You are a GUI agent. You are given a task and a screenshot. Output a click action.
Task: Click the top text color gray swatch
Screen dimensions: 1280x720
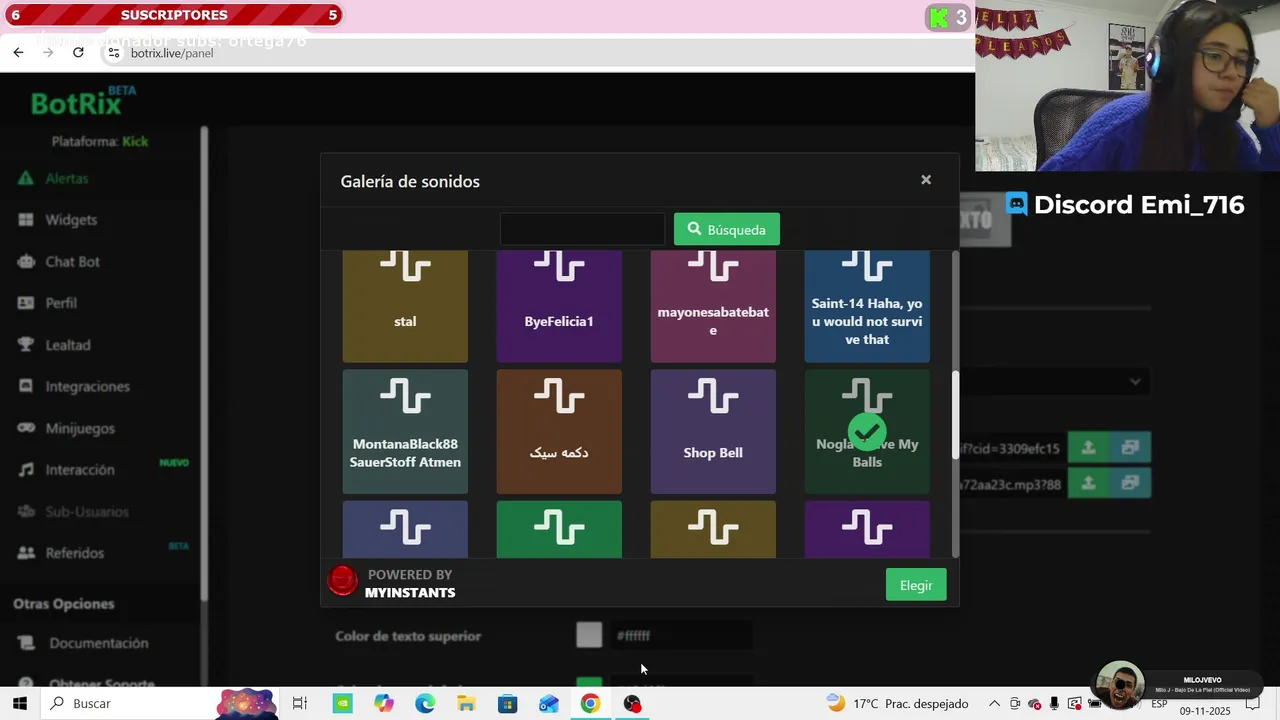(589, 635)
